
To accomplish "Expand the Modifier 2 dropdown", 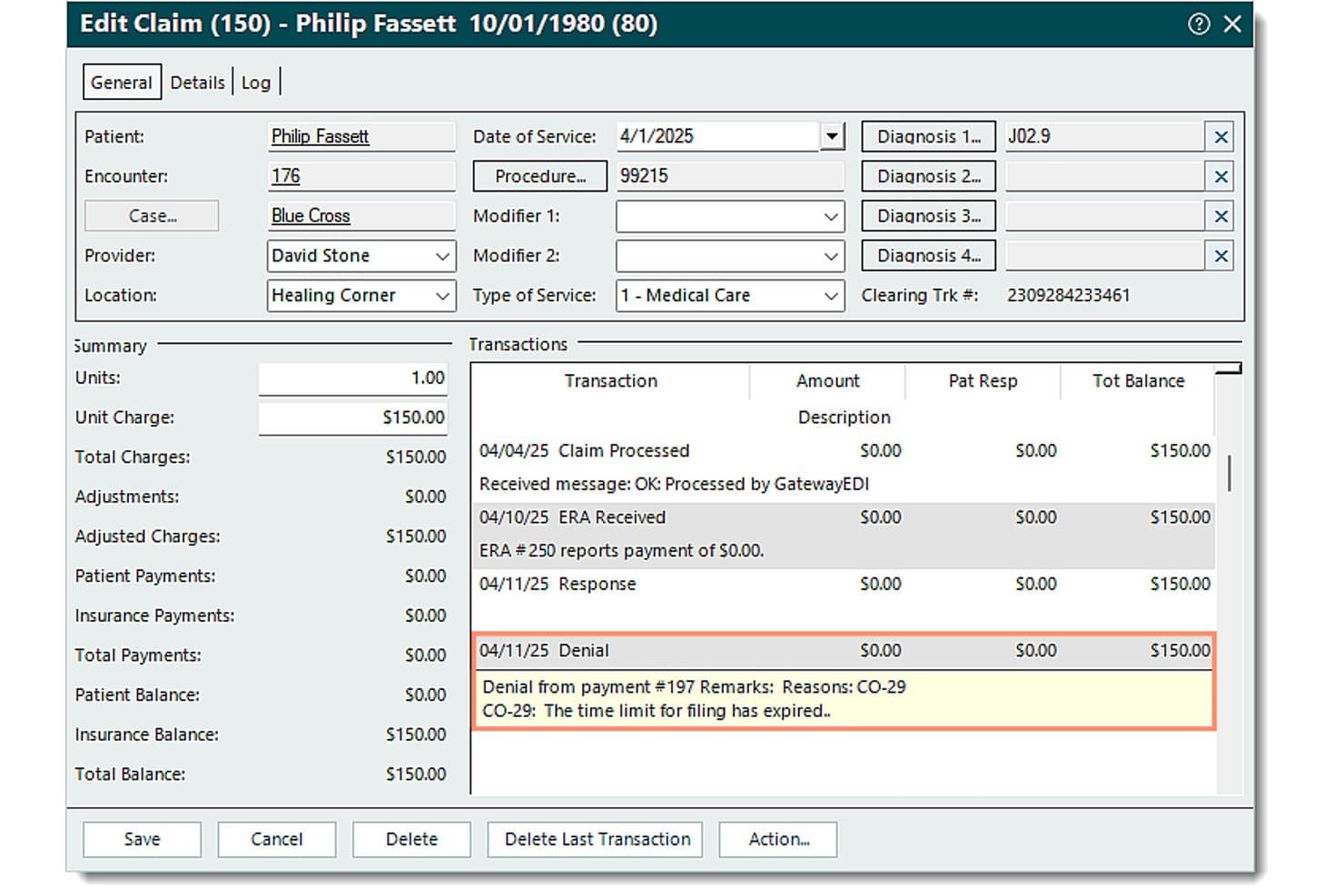I will [x=830, y=256].
